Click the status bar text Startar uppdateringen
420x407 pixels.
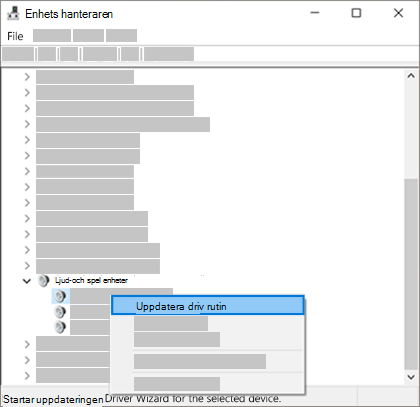click(x=53, y=399)
